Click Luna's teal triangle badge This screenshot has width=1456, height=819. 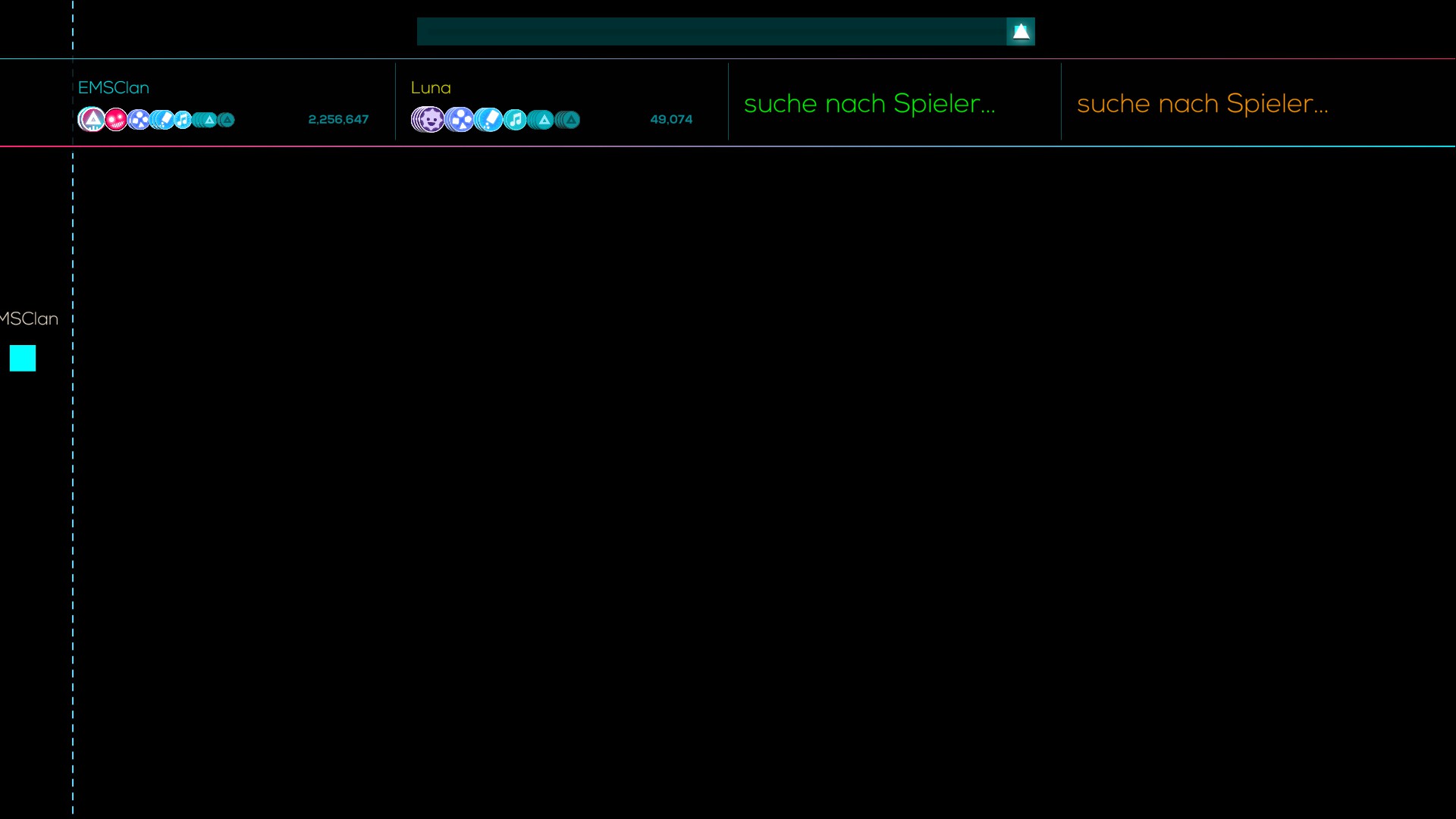[544, 120]
